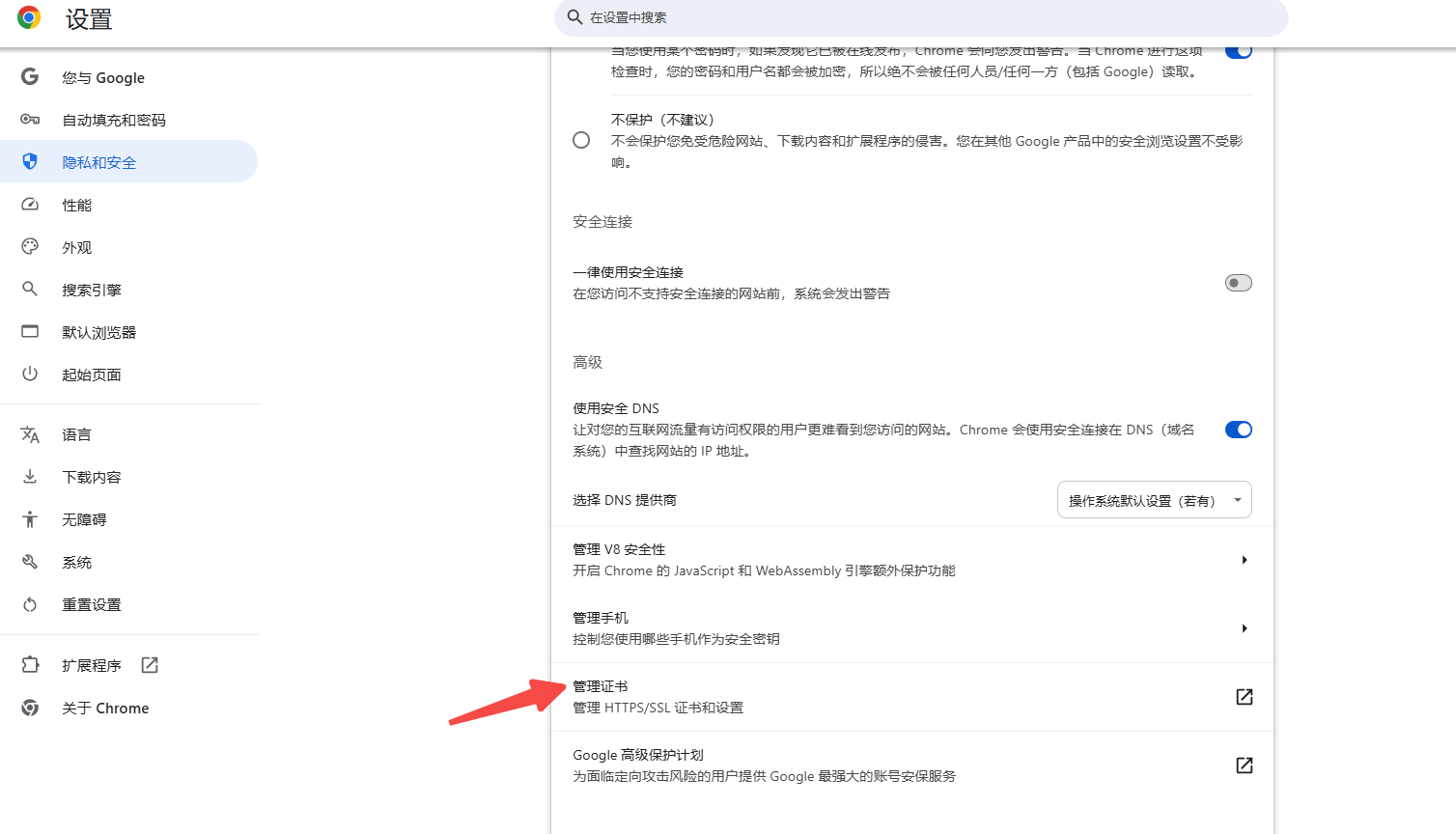
Task: Open 外观 settings section
Action: click(129, 247)
